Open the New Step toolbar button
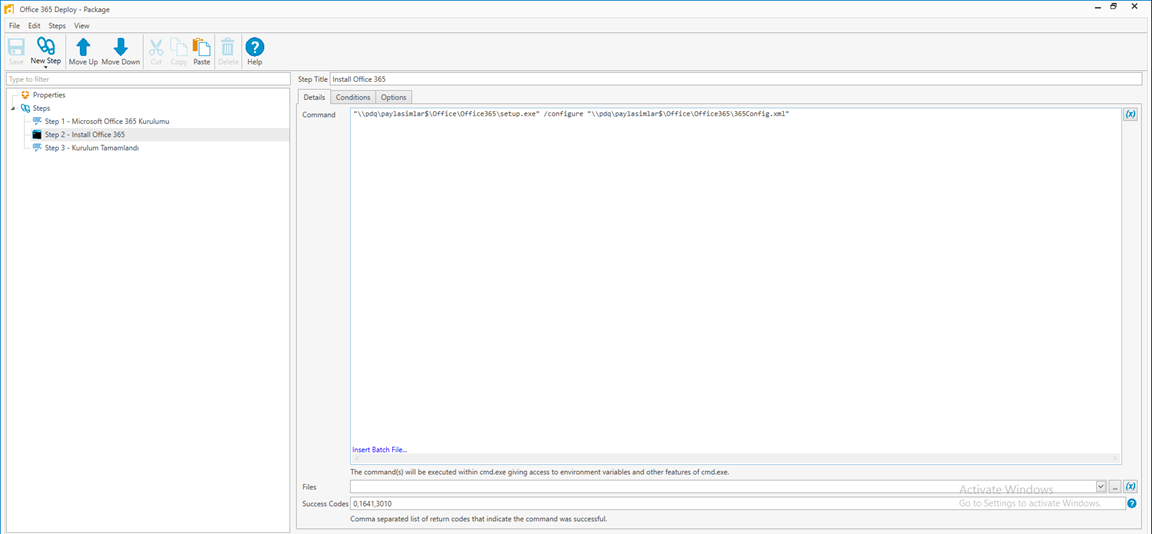 pyautogui.click(x=46, y=51)
